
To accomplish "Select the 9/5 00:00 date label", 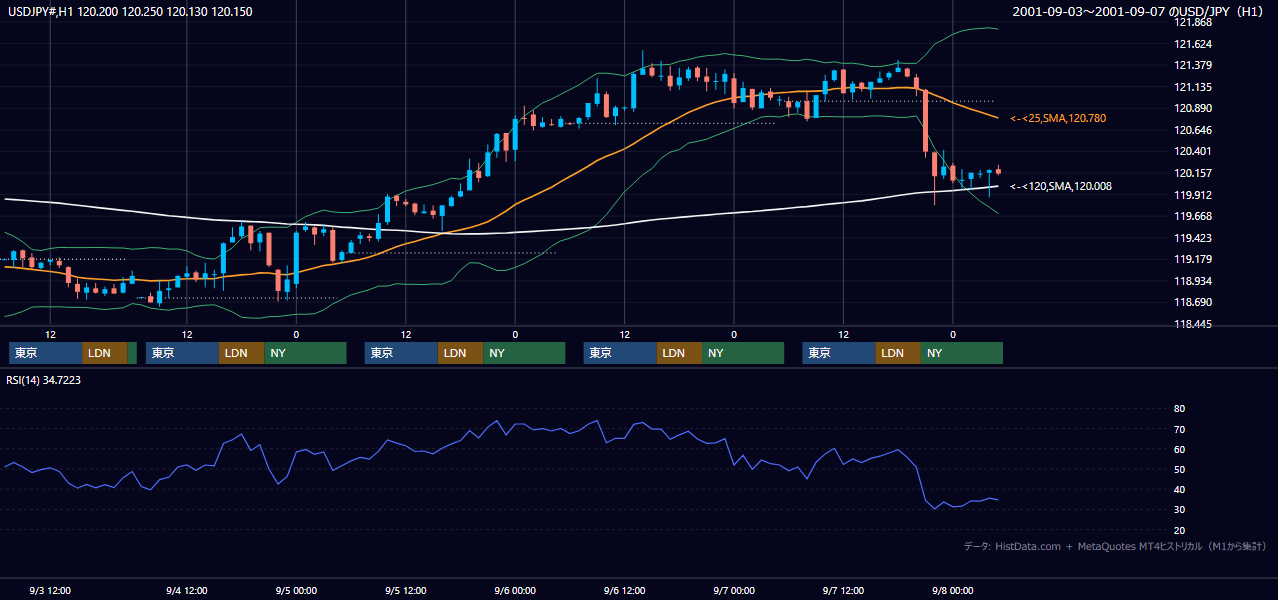I will point(296,590).
